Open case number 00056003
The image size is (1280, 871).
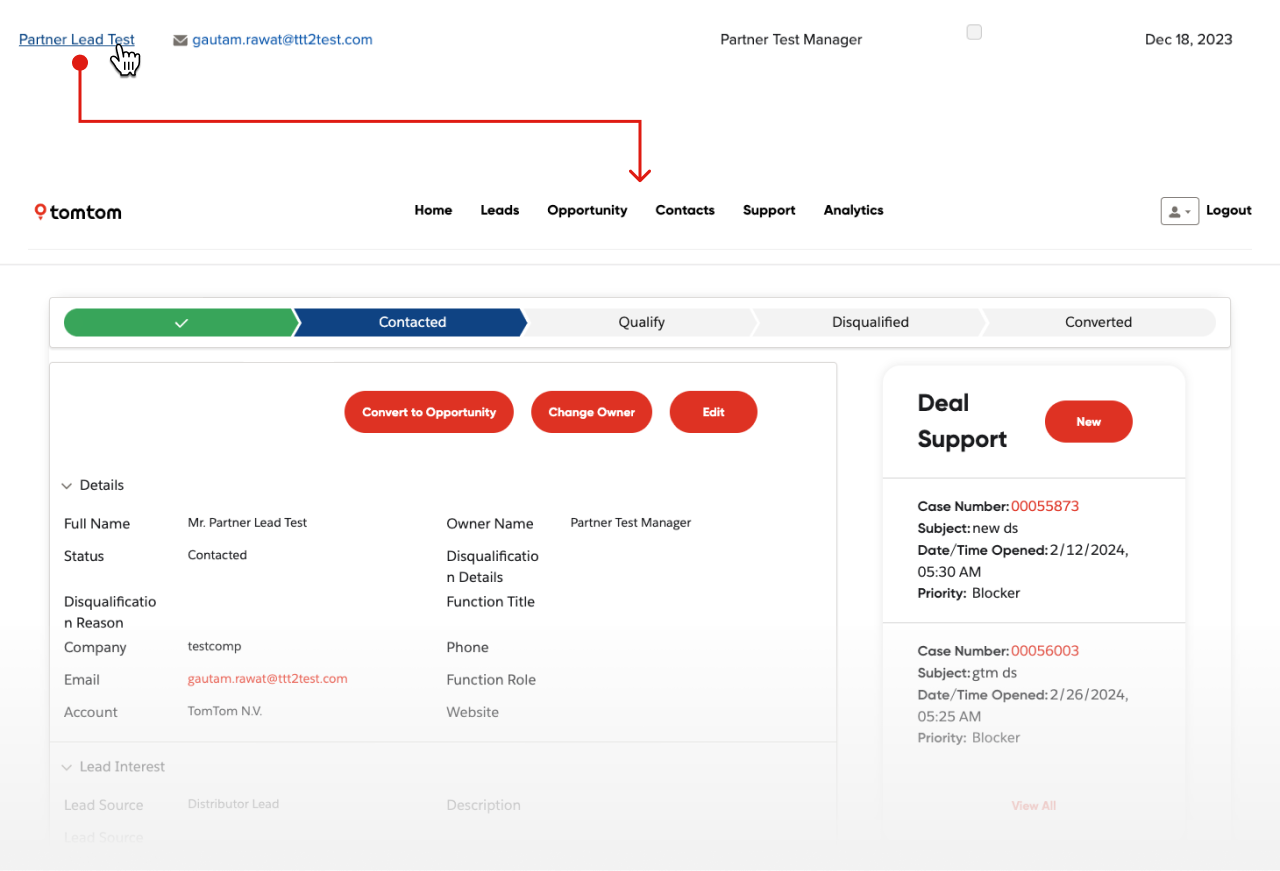coord(1045,651)
